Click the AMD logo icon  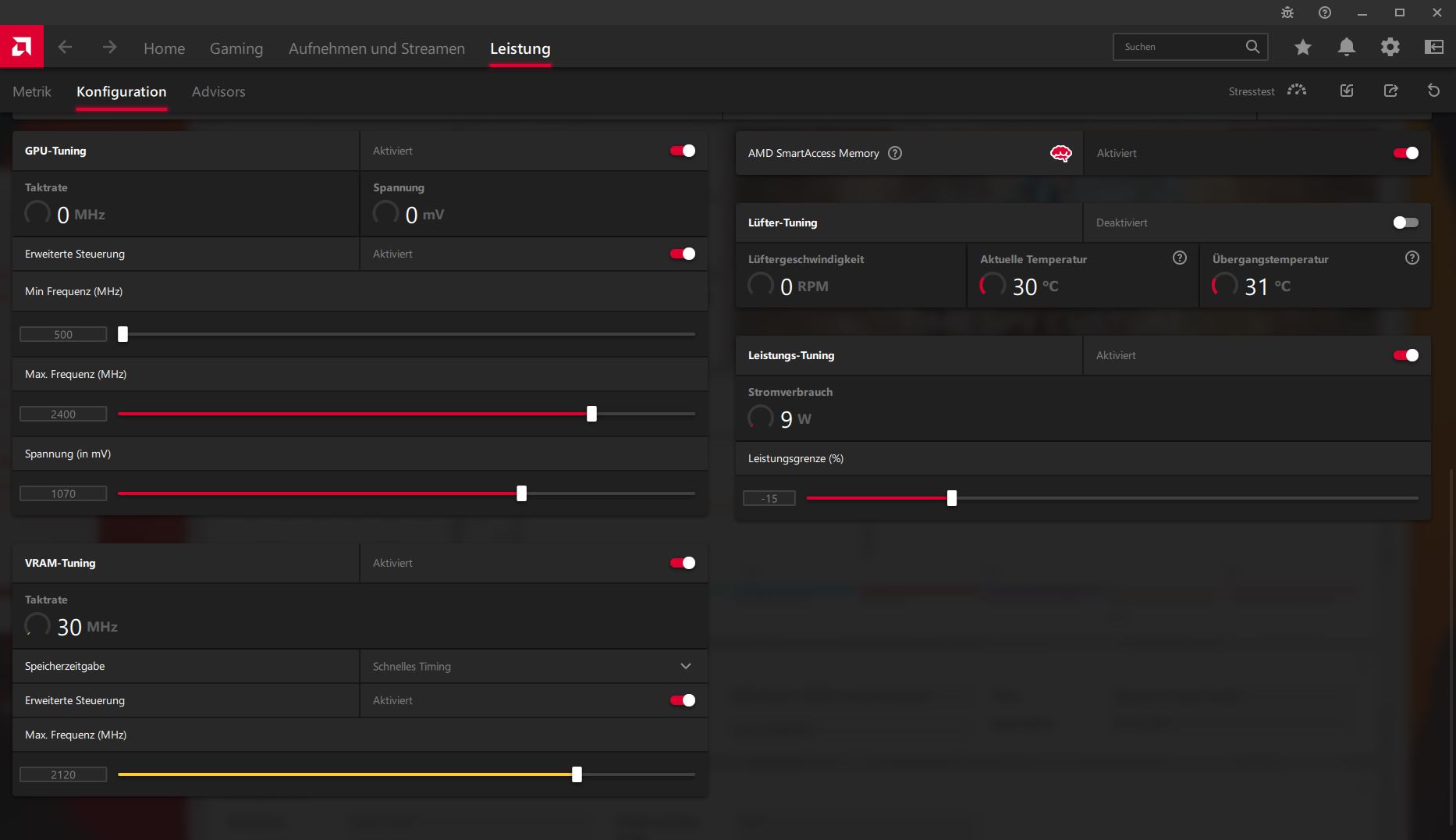22,47
